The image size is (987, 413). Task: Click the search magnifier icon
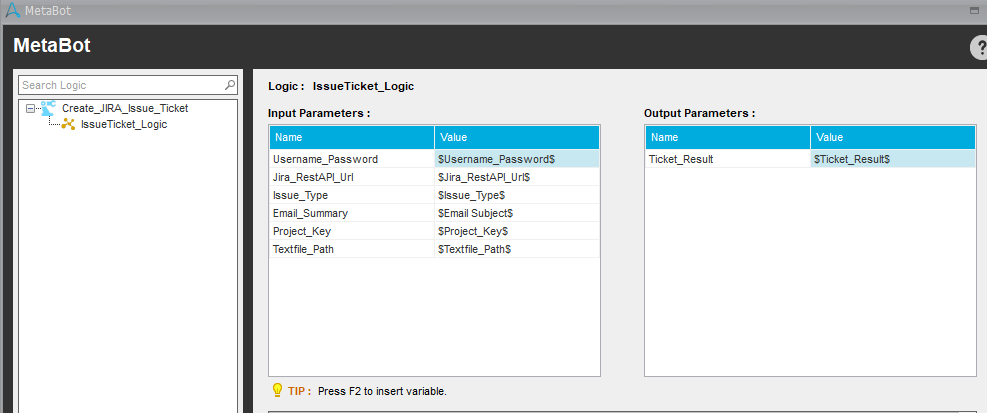click(x=230, y=85)
